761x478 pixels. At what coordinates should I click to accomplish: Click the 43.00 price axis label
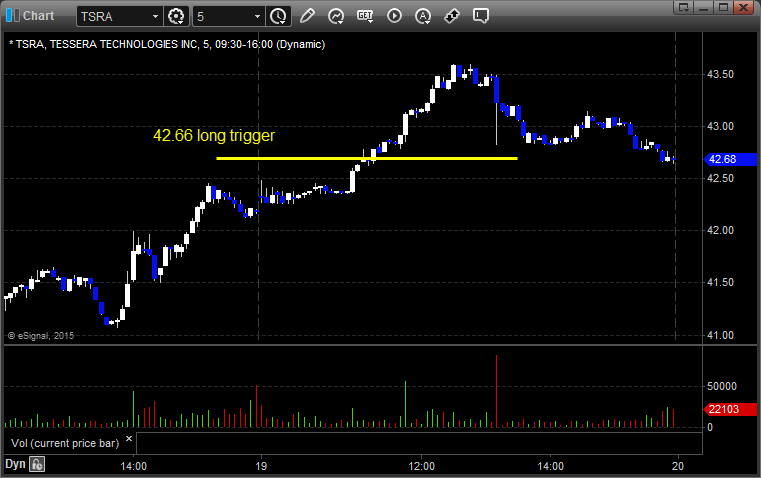[x=720, y=126]
